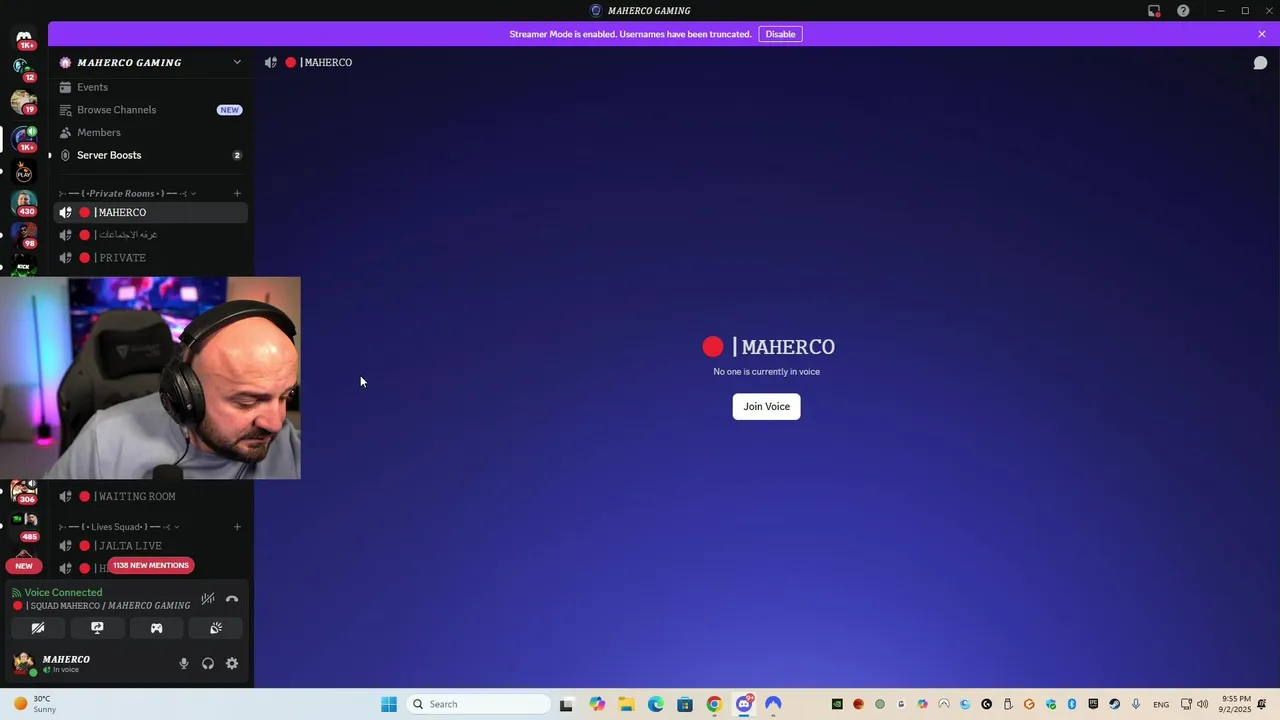Image resolution: width=1280 pixels, height=720 pixels.
Task: Open the Events page
Action: tap(150, 87)
